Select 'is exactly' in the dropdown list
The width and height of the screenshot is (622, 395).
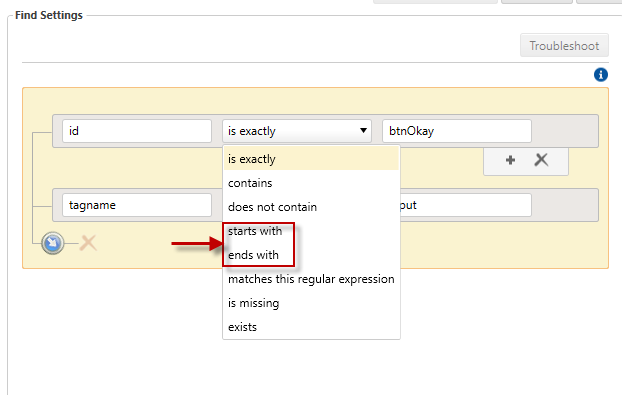pyautogui.click(x=311, y=159)
